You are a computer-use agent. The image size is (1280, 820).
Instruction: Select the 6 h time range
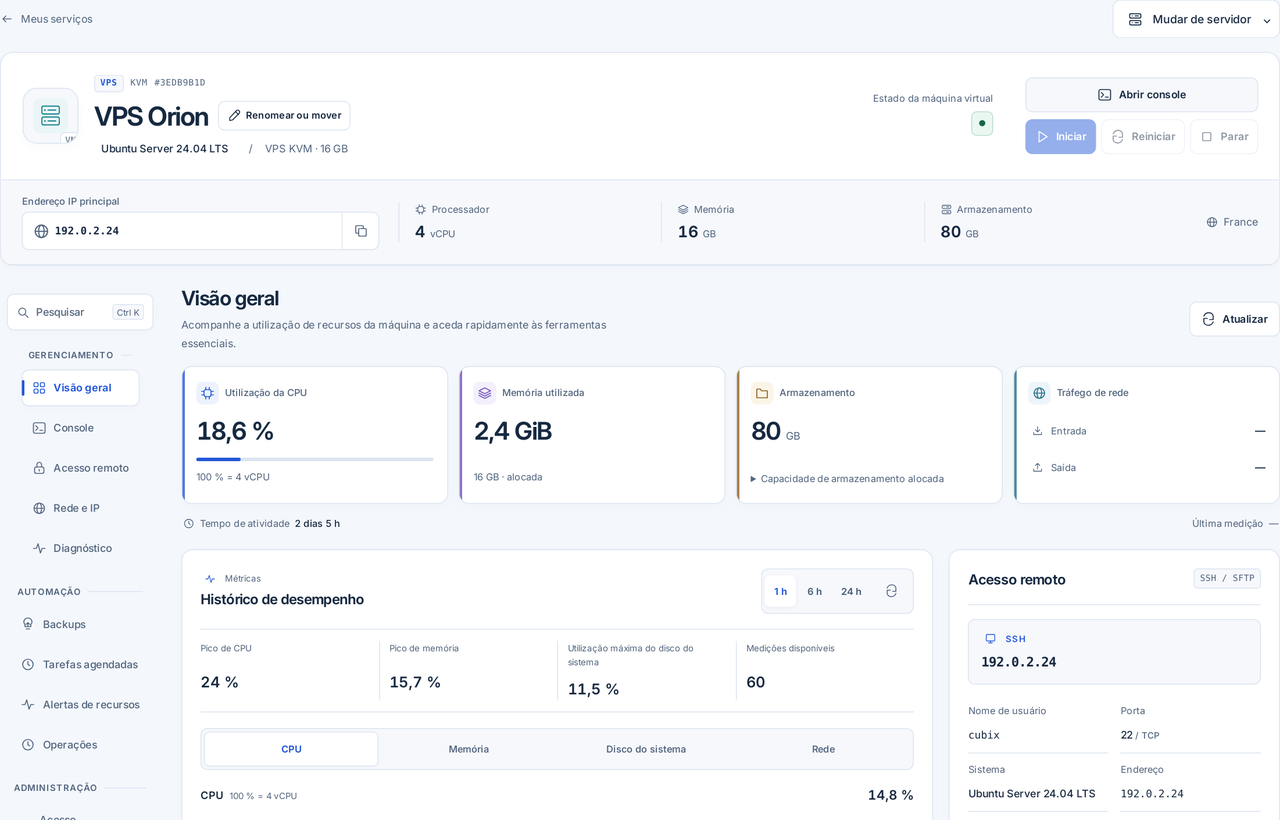[815, 591]
